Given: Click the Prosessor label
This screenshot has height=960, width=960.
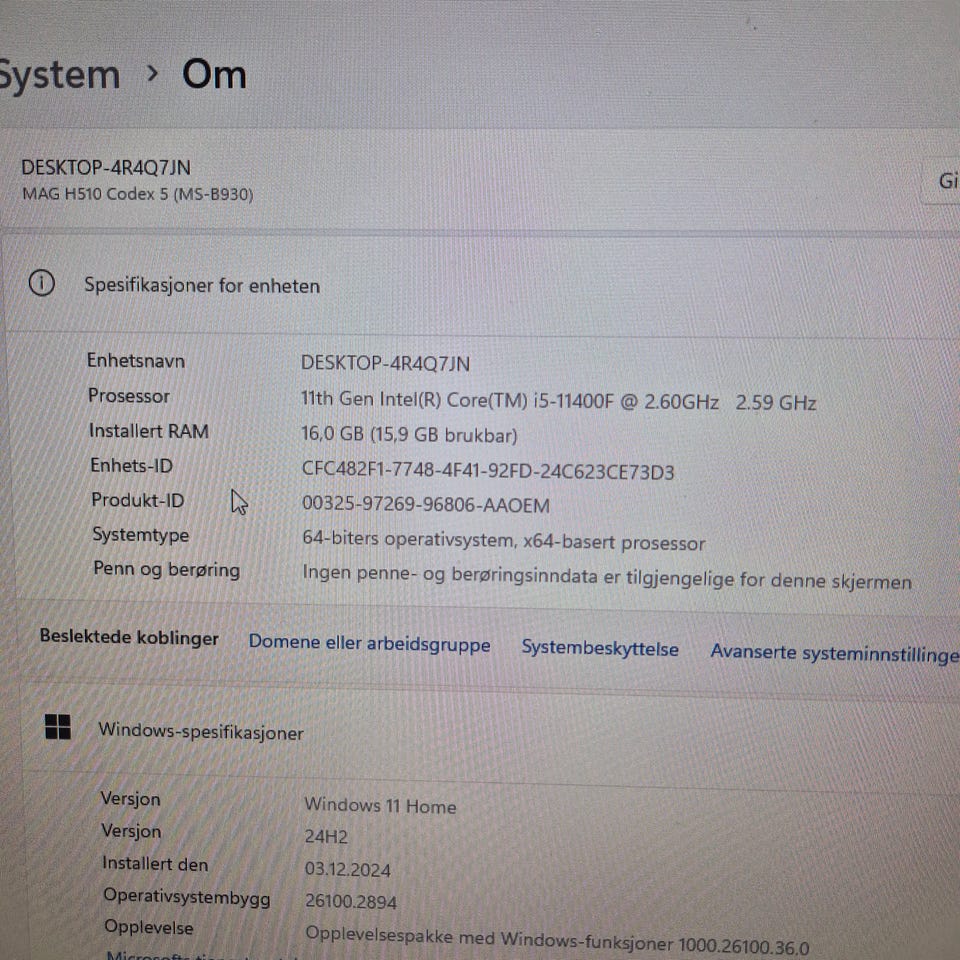Looking at the screenshot, I should coord(129,396).
